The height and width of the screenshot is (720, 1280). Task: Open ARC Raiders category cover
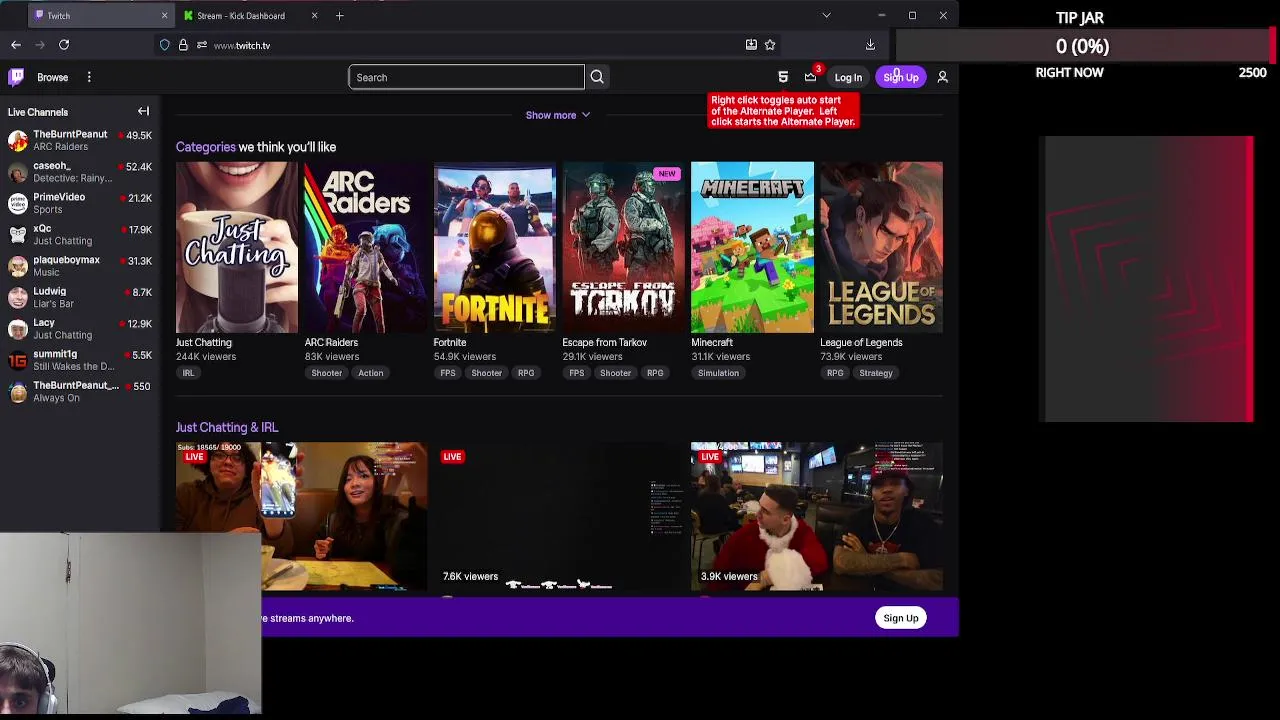point(366,247)
